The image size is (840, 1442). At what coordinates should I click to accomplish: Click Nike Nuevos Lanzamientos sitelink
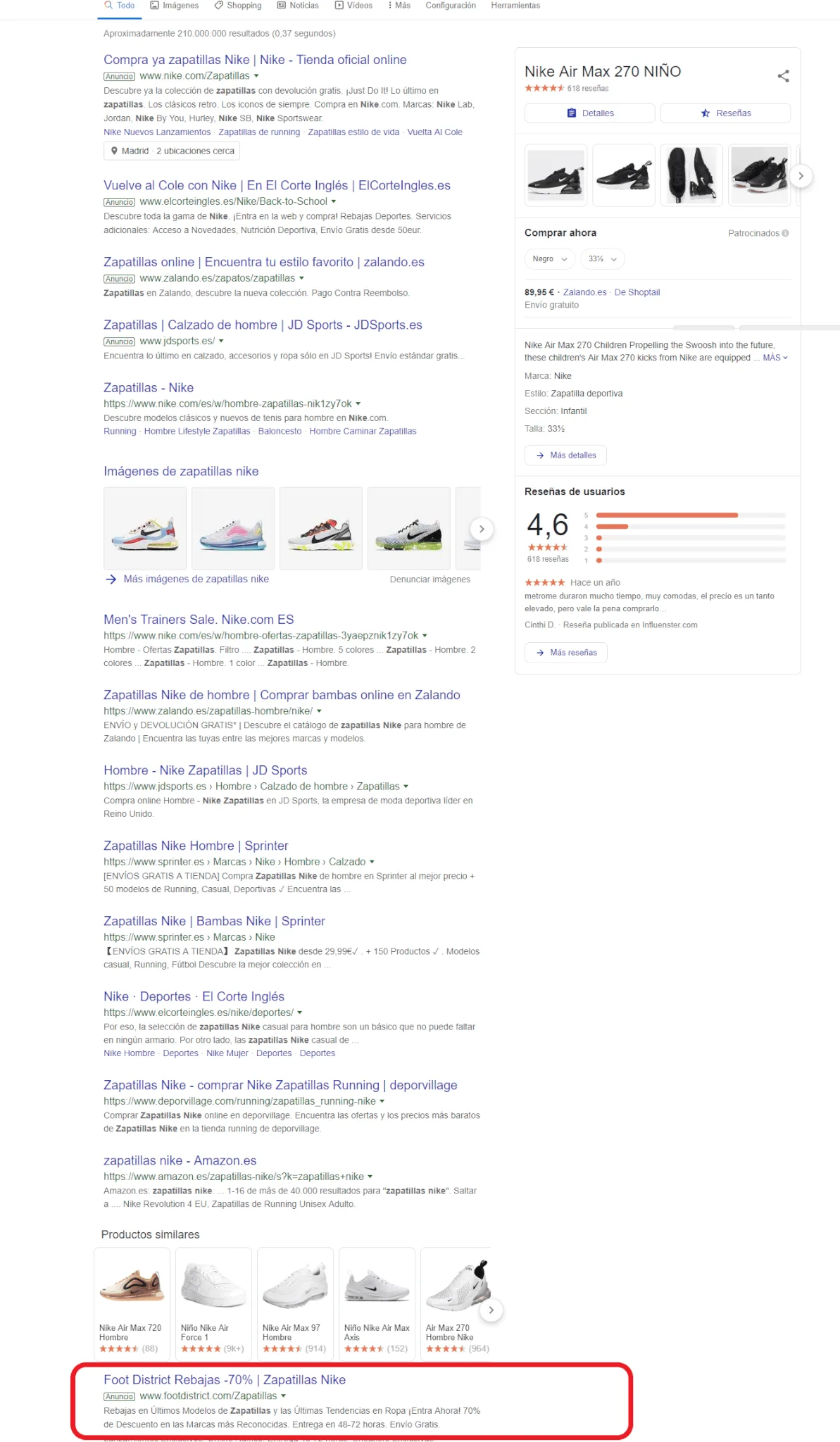coord(157,132)
